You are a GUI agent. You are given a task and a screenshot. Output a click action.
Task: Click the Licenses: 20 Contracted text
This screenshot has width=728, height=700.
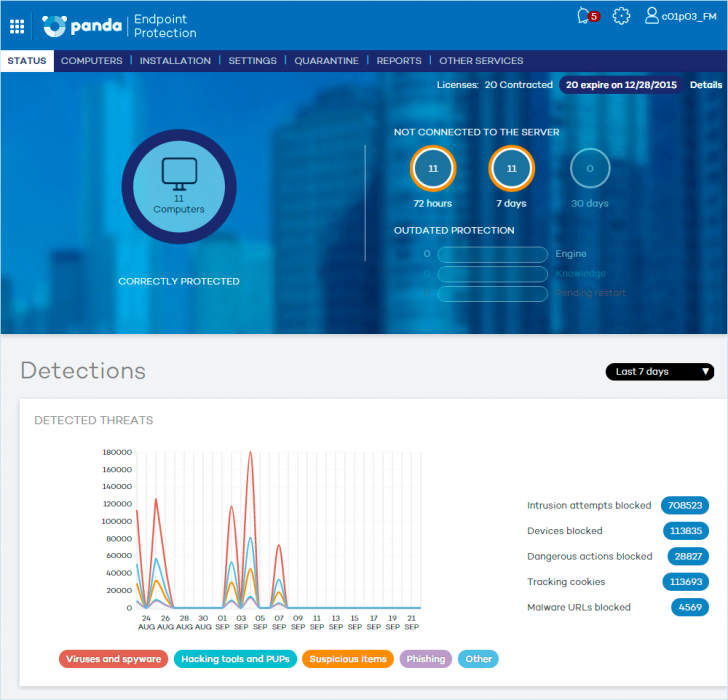pyautogui.click(x=494, y=85)
